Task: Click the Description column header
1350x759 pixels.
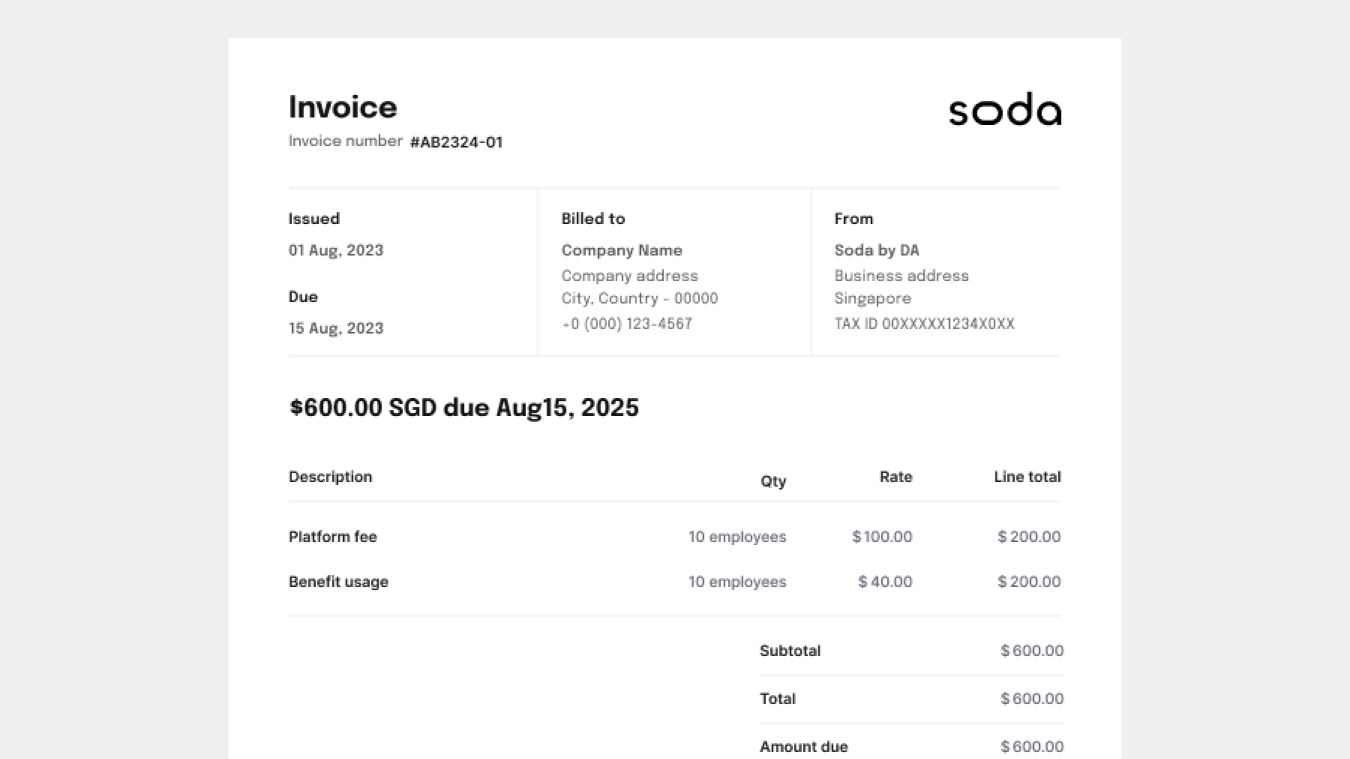Action: click(x=330, y=477)
